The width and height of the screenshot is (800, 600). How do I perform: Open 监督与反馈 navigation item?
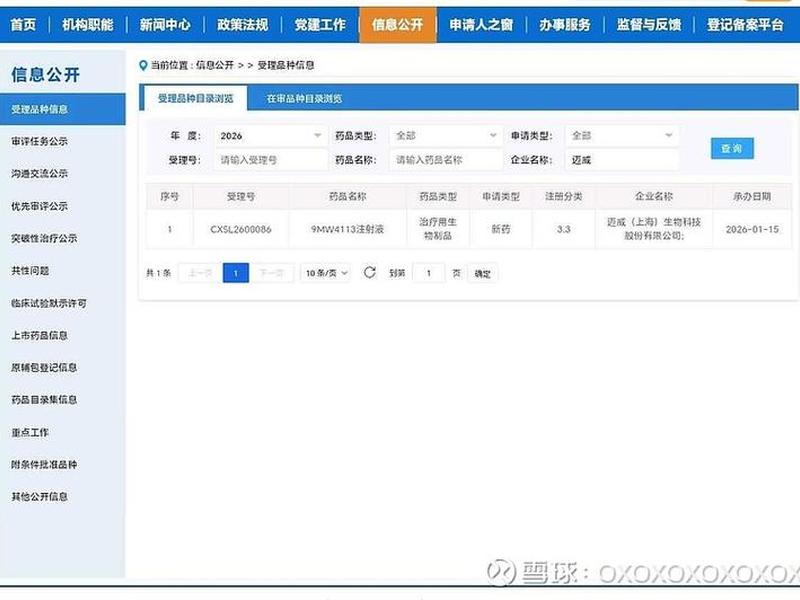pos(649,24)
